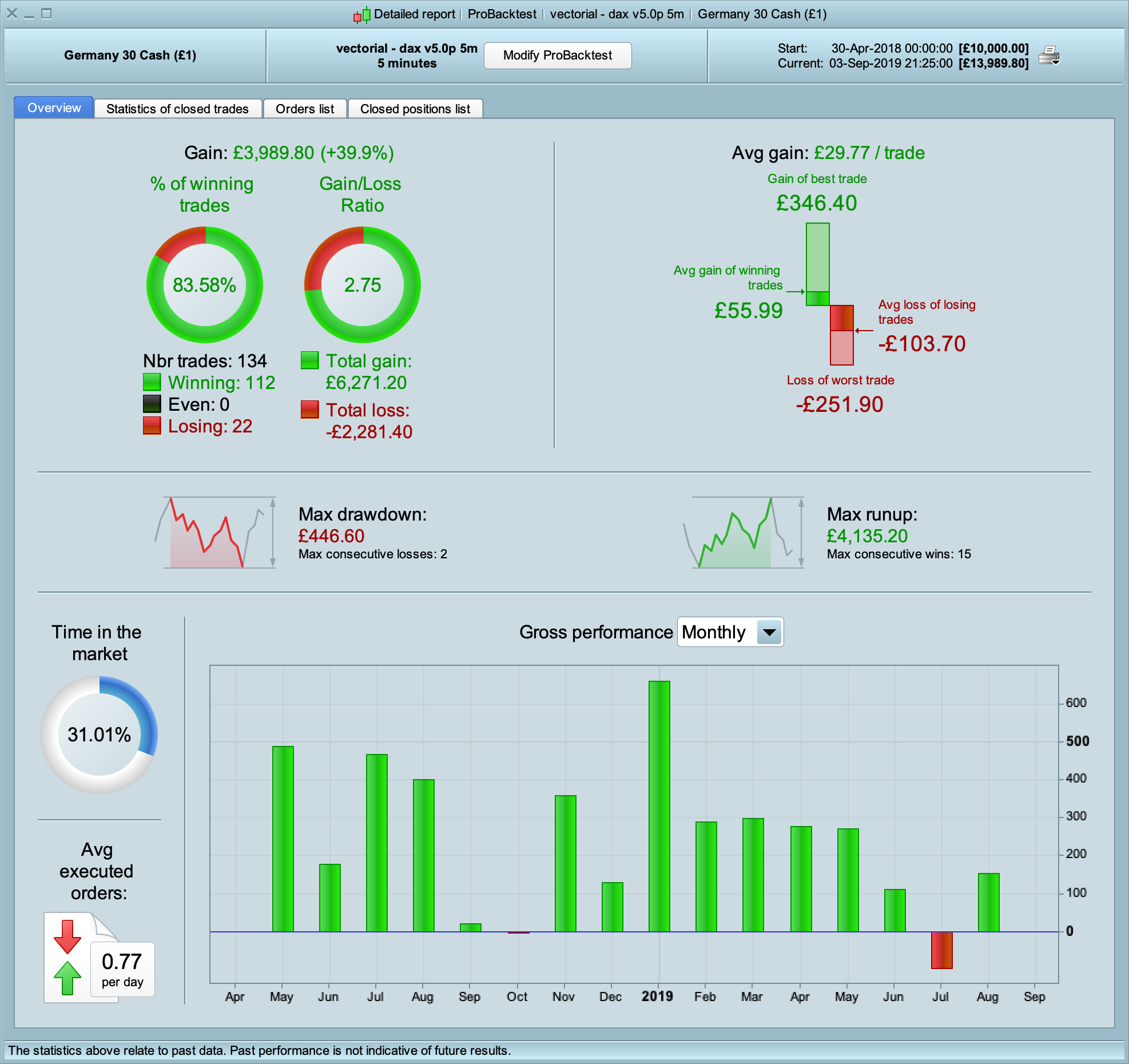Click the max runup chart thumbnail

pos(745,533)
